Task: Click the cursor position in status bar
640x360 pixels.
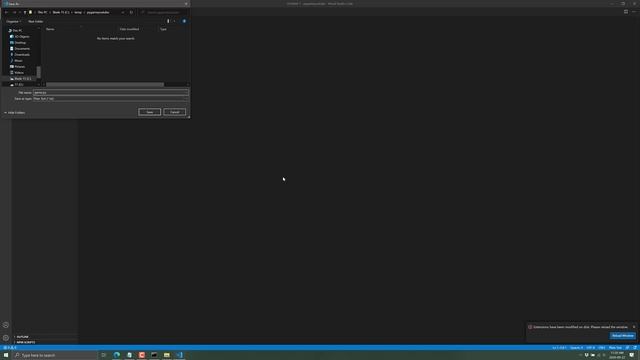Action: point(559,348)
